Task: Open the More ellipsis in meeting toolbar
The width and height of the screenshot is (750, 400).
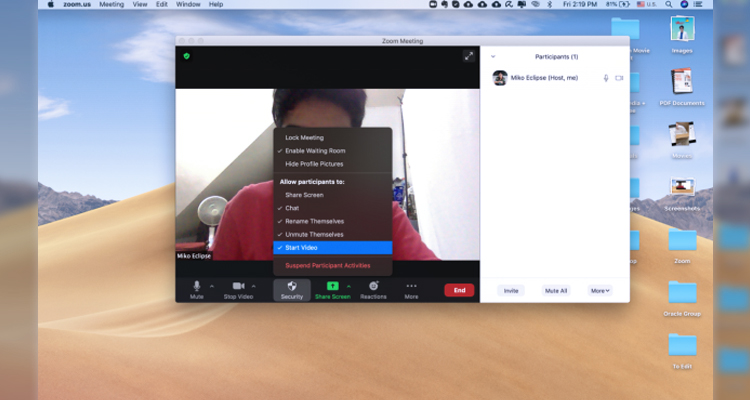Action: (411, 286)
